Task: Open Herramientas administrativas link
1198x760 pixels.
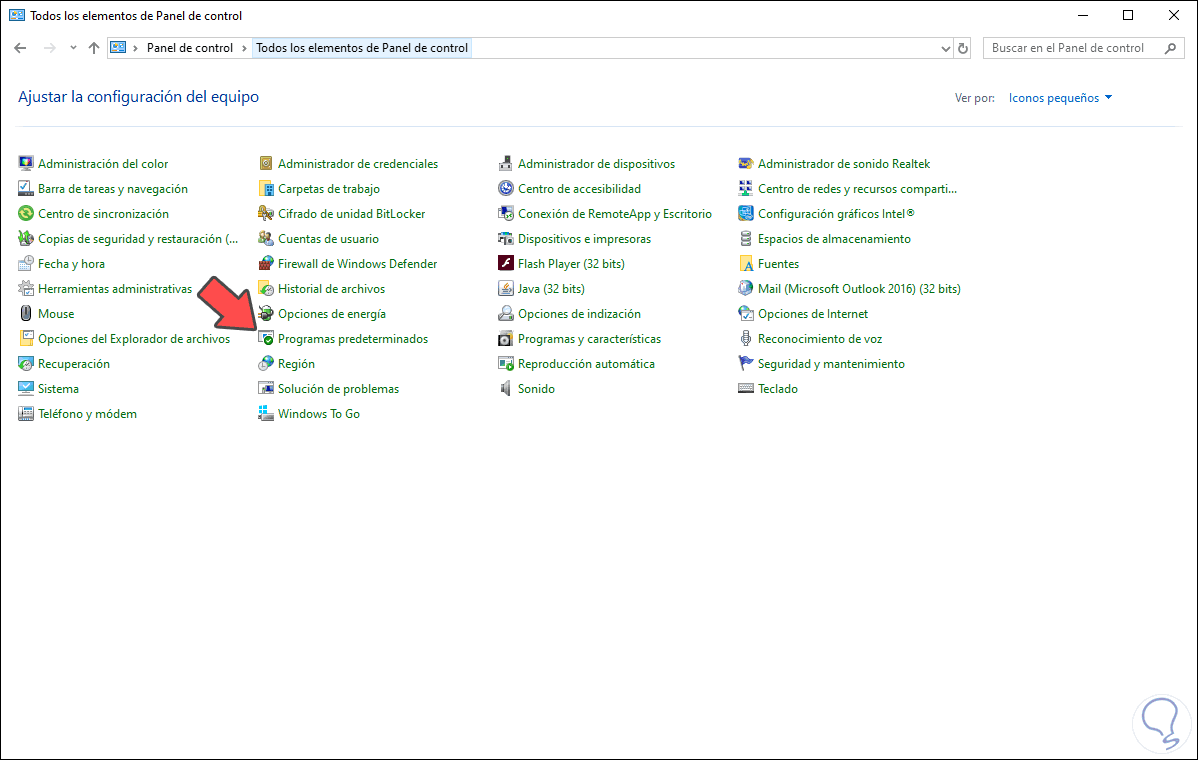Action: click(x=115, y=289)
